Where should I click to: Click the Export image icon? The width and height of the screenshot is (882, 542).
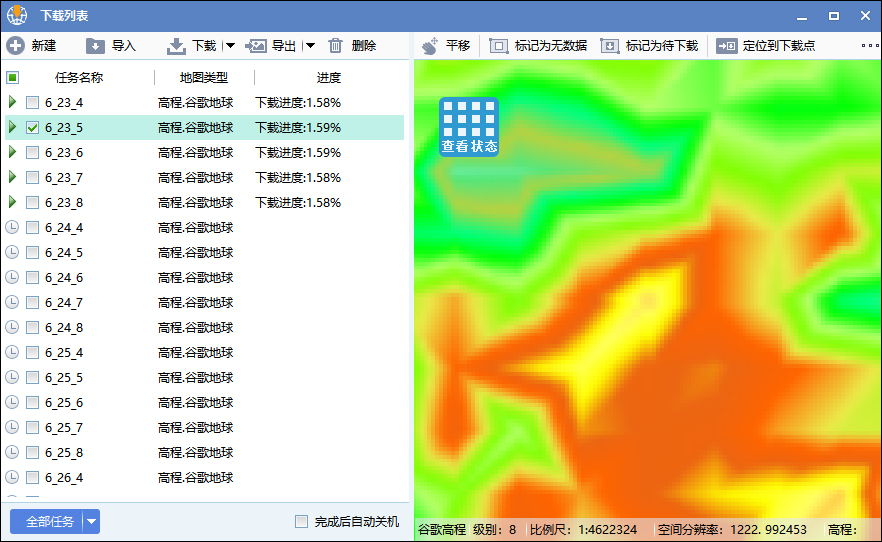(256, 46)
